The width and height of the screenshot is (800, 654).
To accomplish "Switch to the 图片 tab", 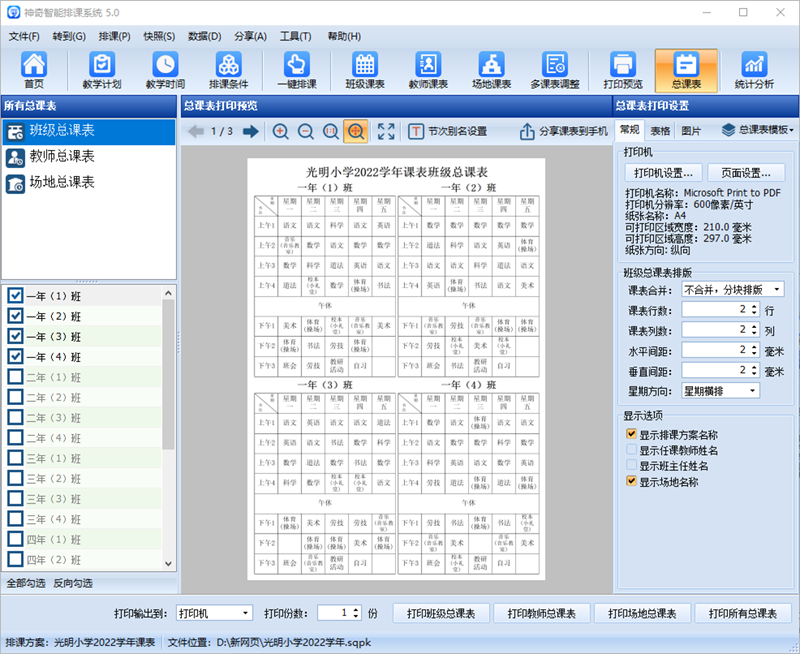I will click(691, 131).
